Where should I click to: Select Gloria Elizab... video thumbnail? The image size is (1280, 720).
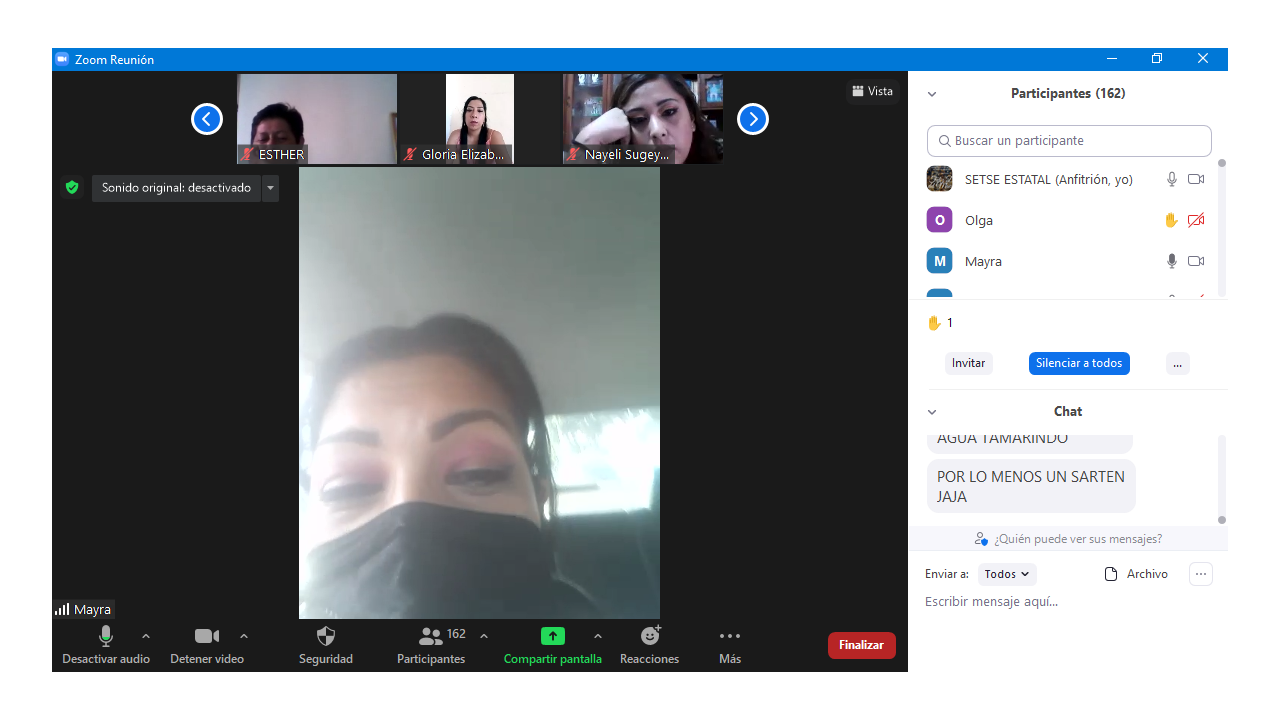[480, 119]
